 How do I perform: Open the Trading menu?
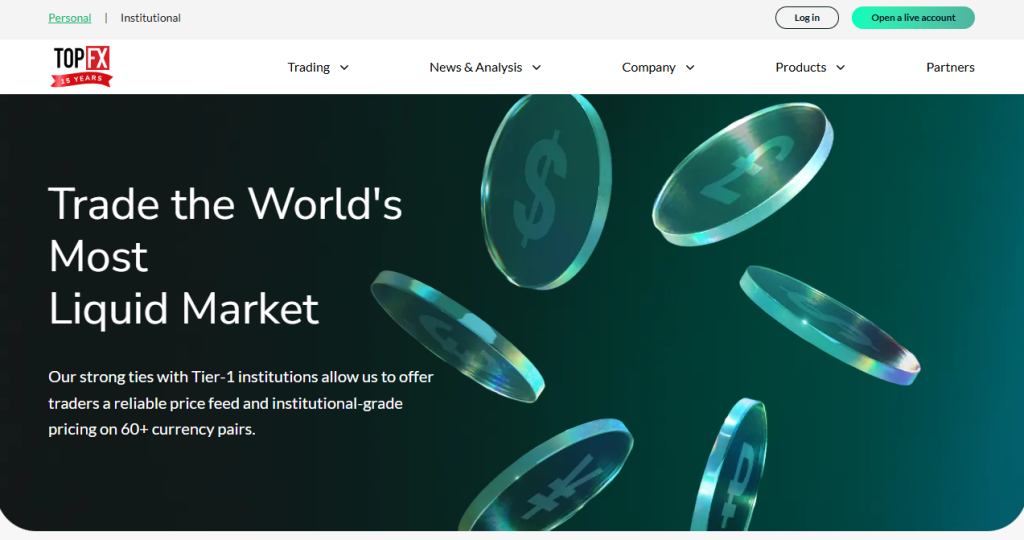[x=309, y=68]
